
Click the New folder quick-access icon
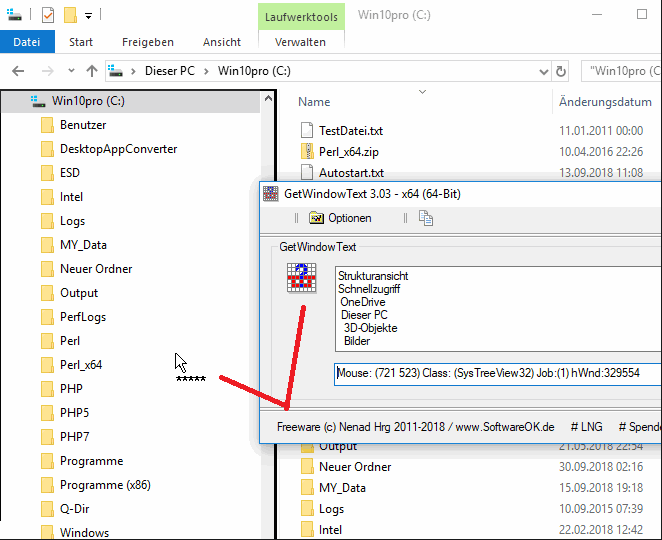pyautogui.click(x=70, y=15)
